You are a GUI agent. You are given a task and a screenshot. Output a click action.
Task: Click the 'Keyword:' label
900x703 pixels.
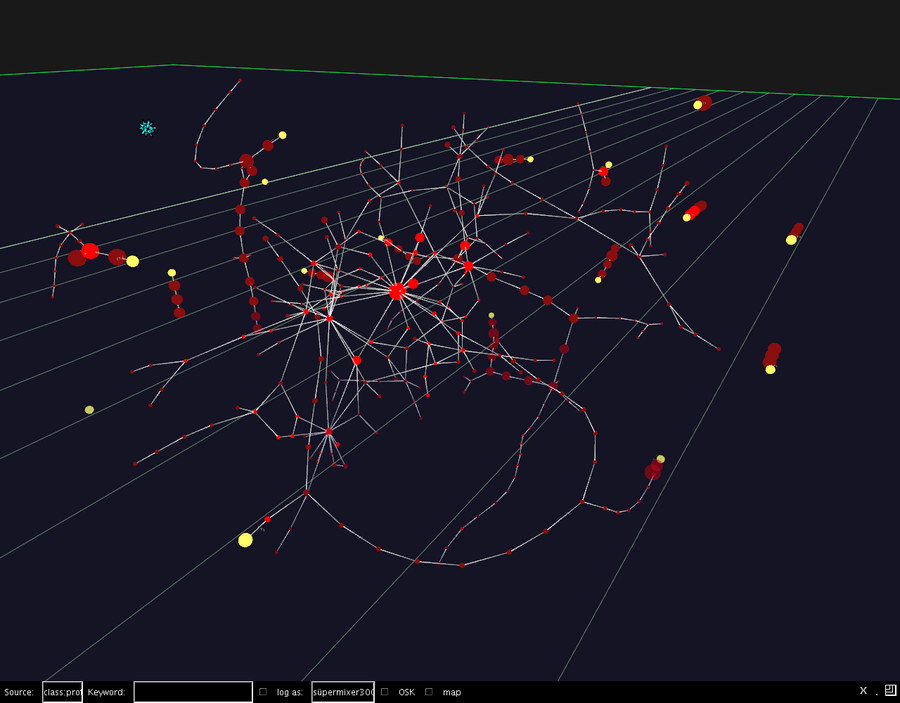[106, 692]
